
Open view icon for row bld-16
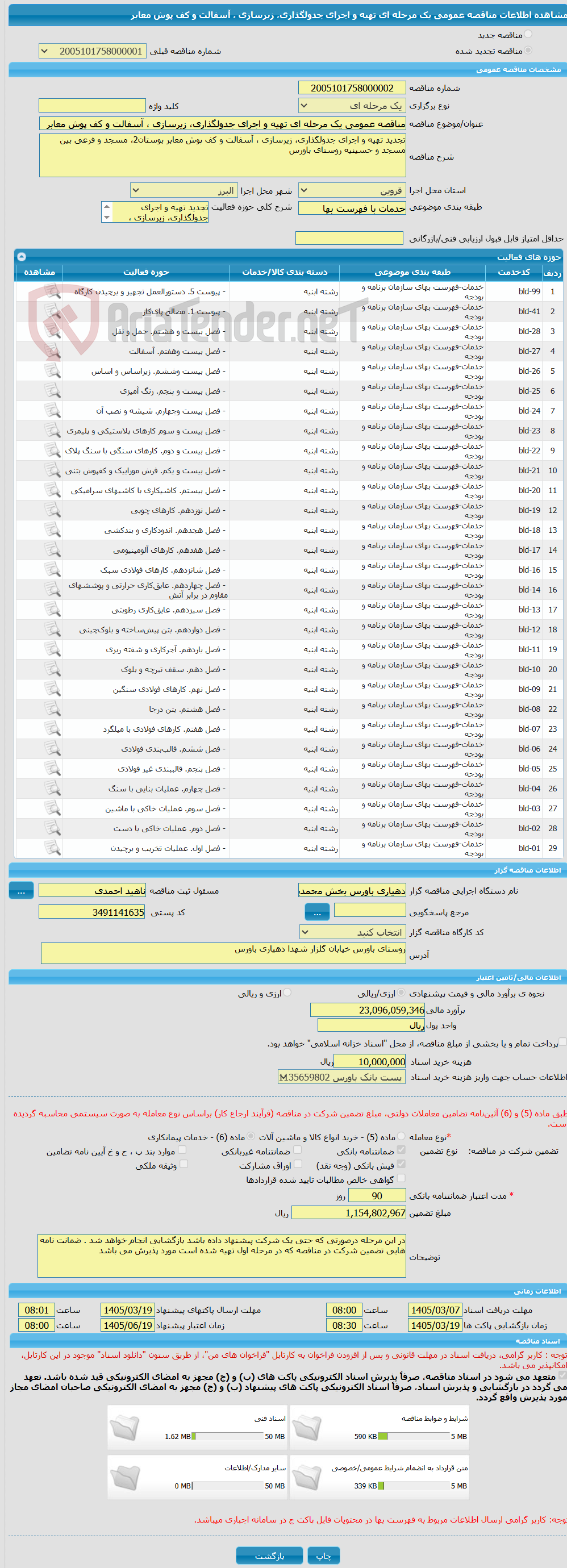(53, 570)
